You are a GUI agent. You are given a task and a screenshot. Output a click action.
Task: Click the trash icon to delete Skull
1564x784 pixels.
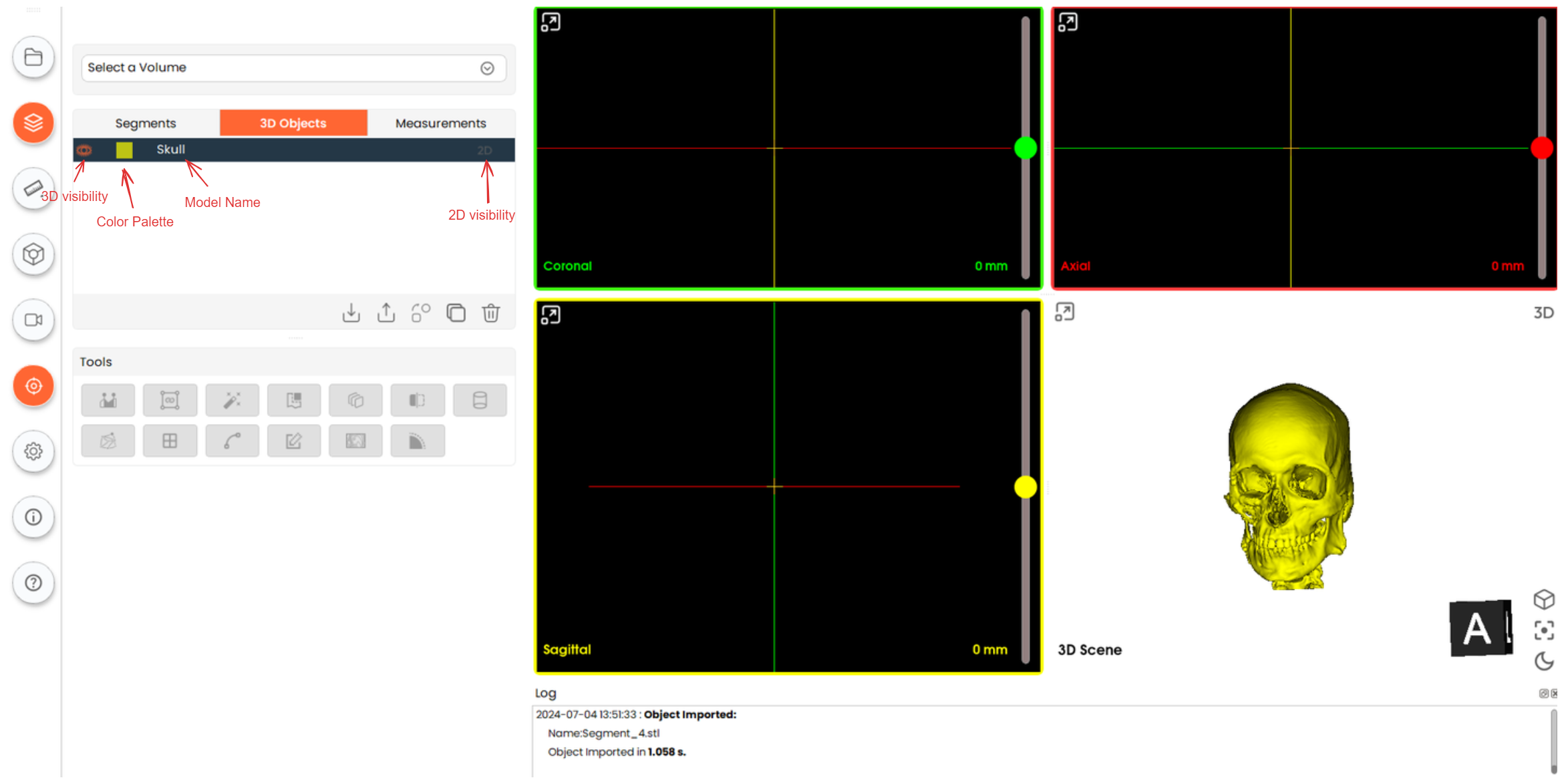point(490,313)
